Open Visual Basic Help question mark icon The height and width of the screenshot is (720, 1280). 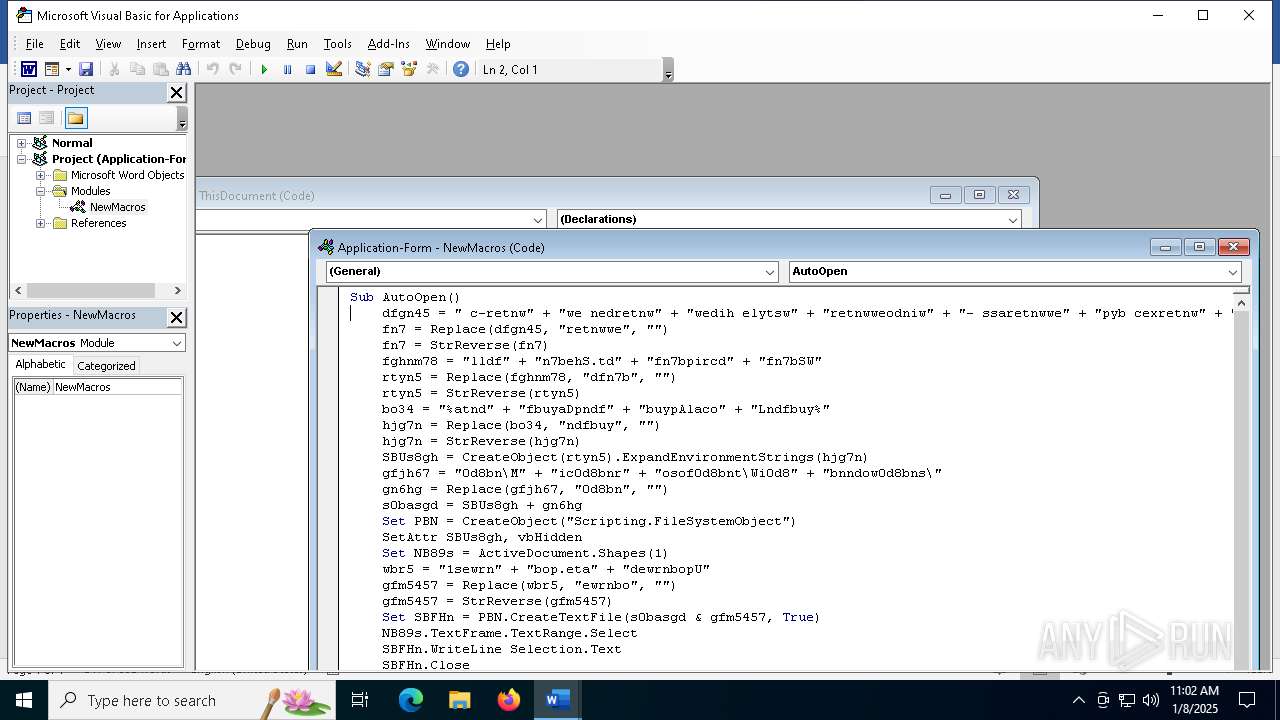pyautogui.click(x=461, y=69)
